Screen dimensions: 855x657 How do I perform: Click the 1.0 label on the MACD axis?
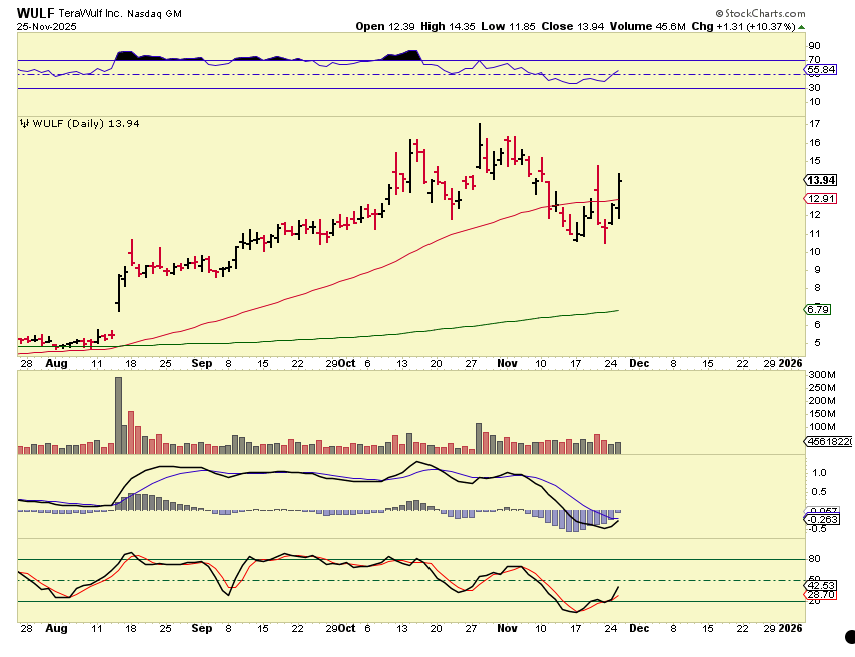[819, 473]
